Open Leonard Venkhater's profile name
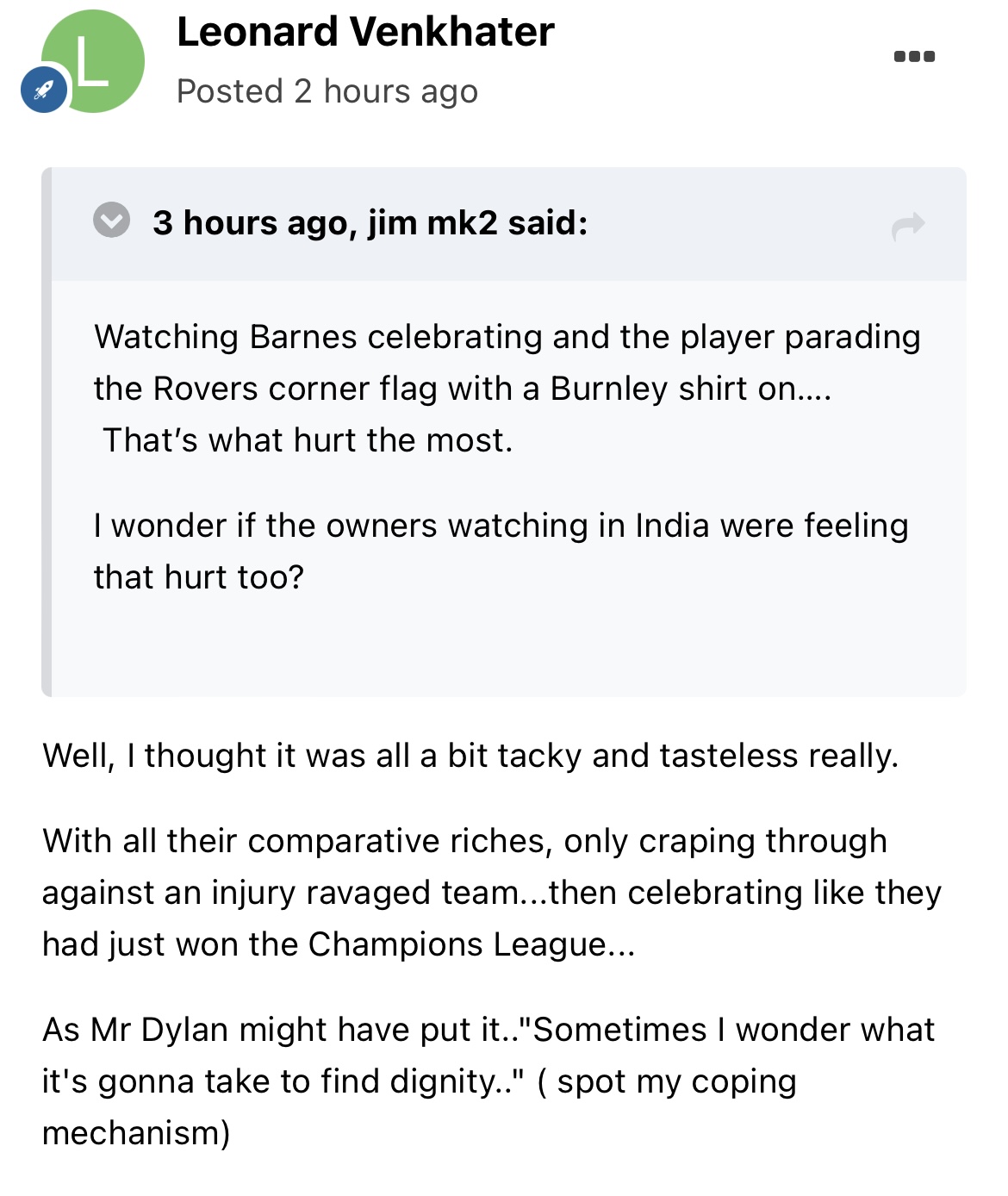Viewport: 1008px width, 1196px height. click(365, 33)
